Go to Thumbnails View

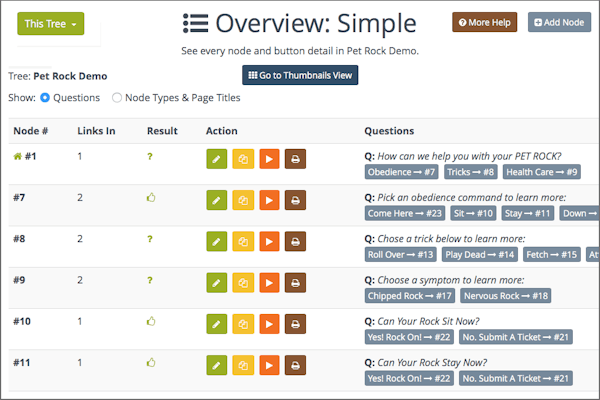tap(300, 75)
